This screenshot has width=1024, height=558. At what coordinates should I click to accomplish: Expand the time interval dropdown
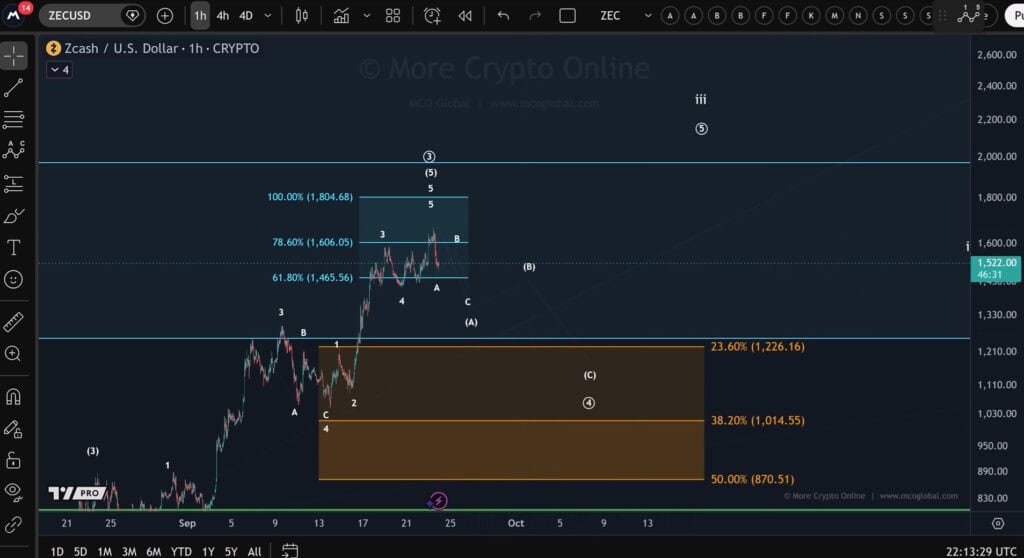(268, 16)
